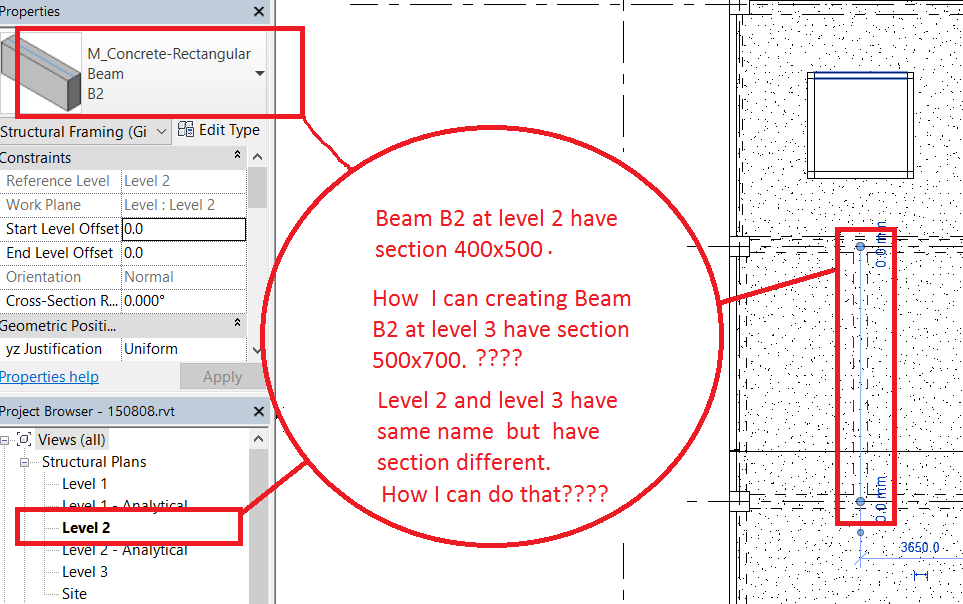
Task: Click the beam bottom end grip
Action: [860, 501]
